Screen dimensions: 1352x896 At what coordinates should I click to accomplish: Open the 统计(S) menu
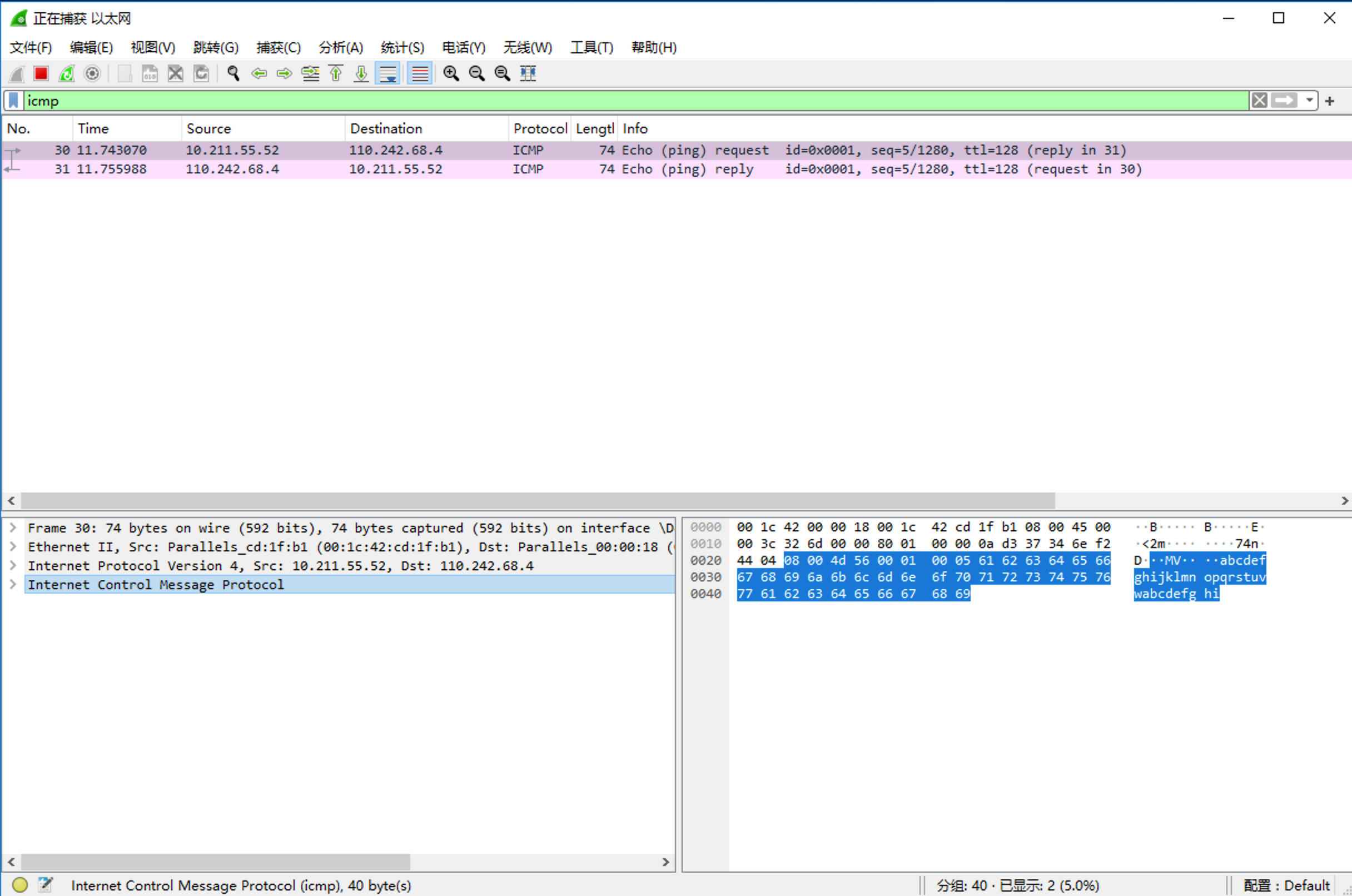pos(402,47)
